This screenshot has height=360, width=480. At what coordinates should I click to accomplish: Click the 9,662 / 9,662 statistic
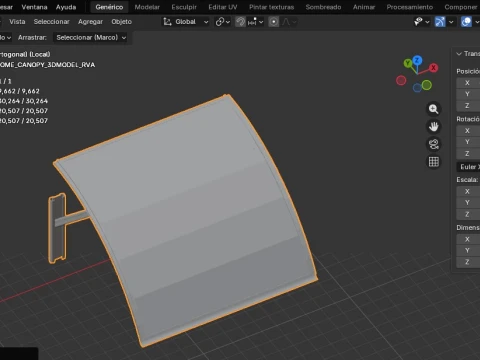(x=20, y=91)
